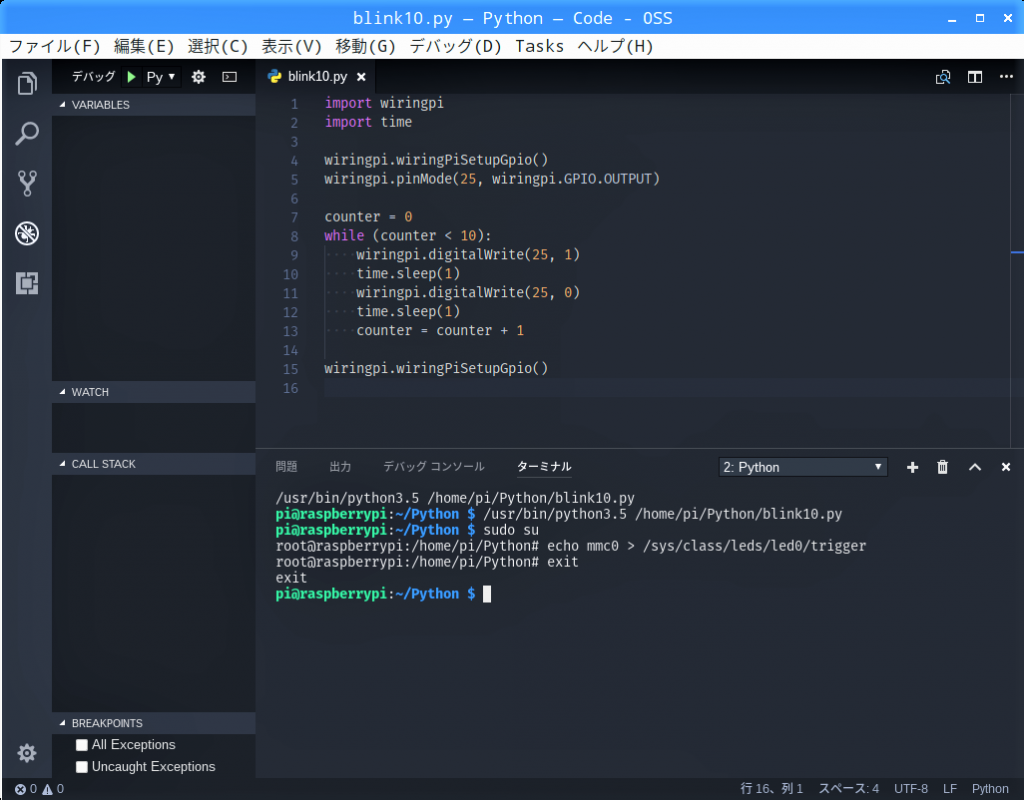The width and height of the screenshot is (1024, 800).
Task: Open the Source Control view
Action: (27, 184)
